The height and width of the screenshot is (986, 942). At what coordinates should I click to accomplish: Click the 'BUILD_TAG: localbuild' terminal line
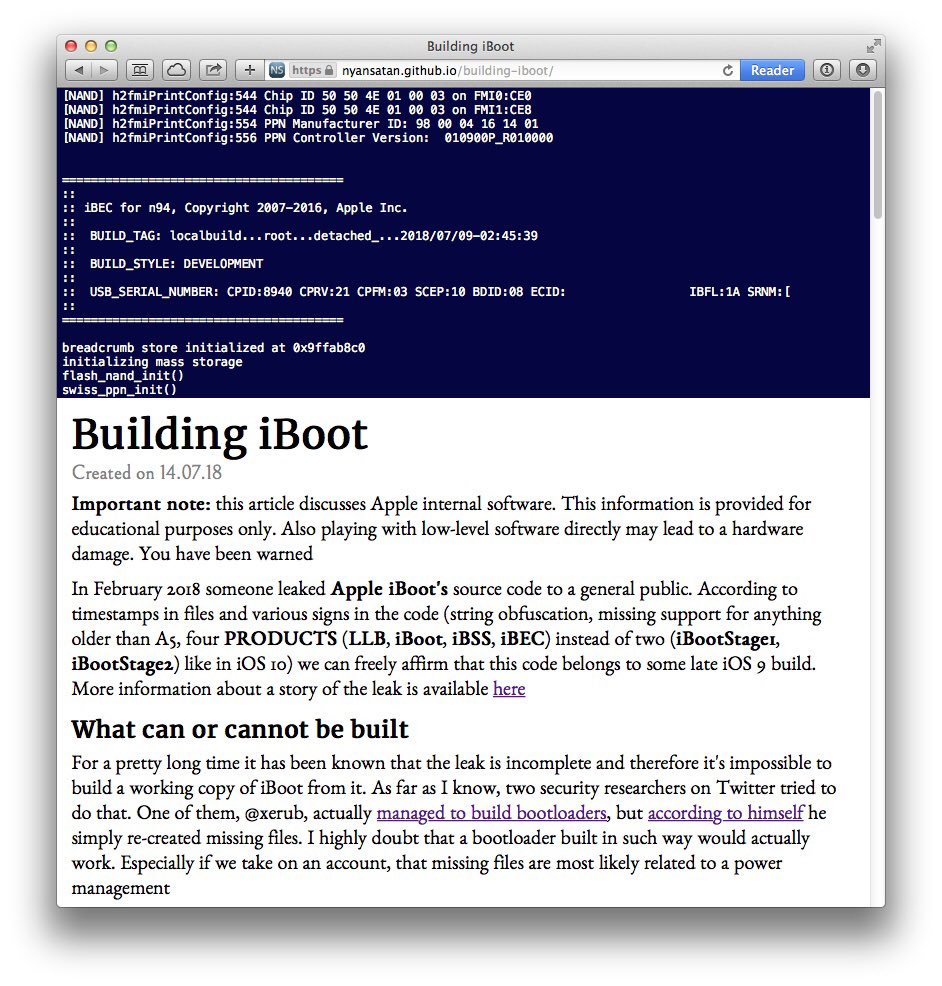[314, 236]
